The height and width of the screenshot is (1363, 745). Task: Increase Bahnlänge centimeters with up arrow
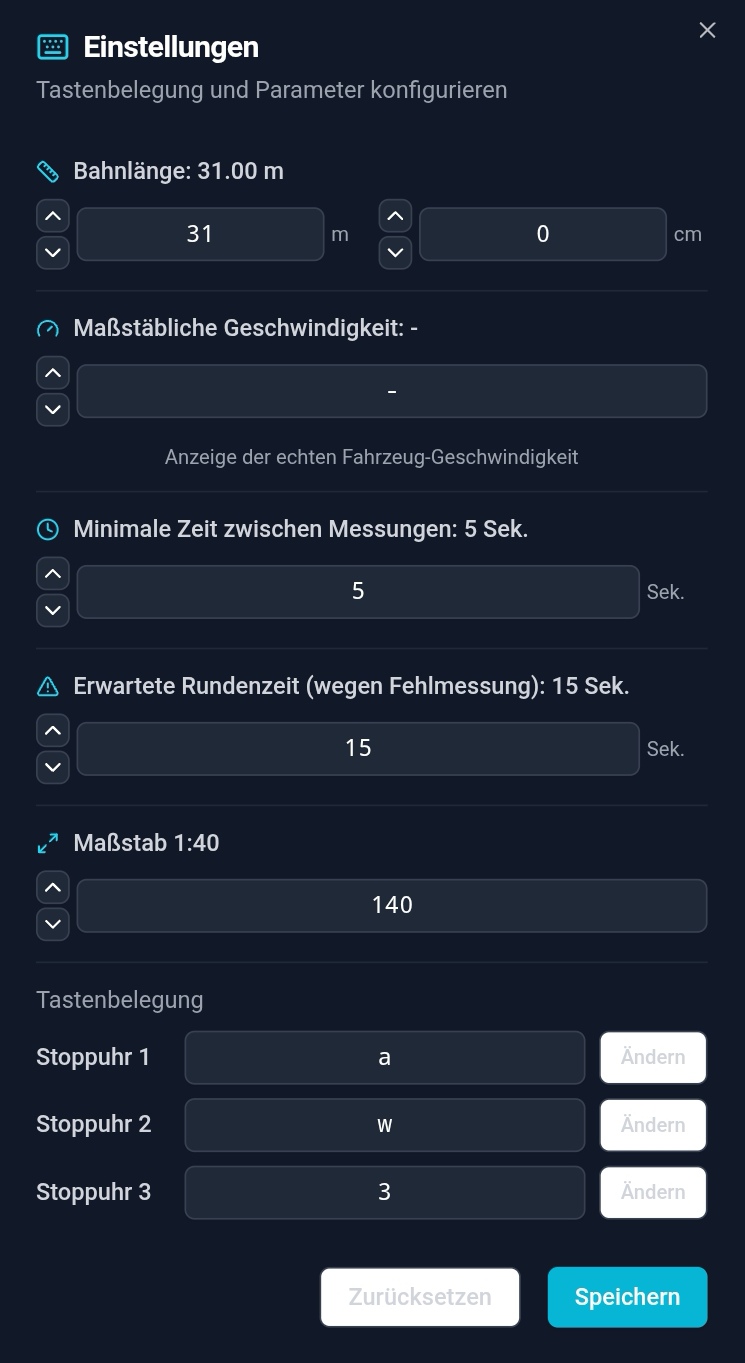pyautogui.click(x=396, y=216)
